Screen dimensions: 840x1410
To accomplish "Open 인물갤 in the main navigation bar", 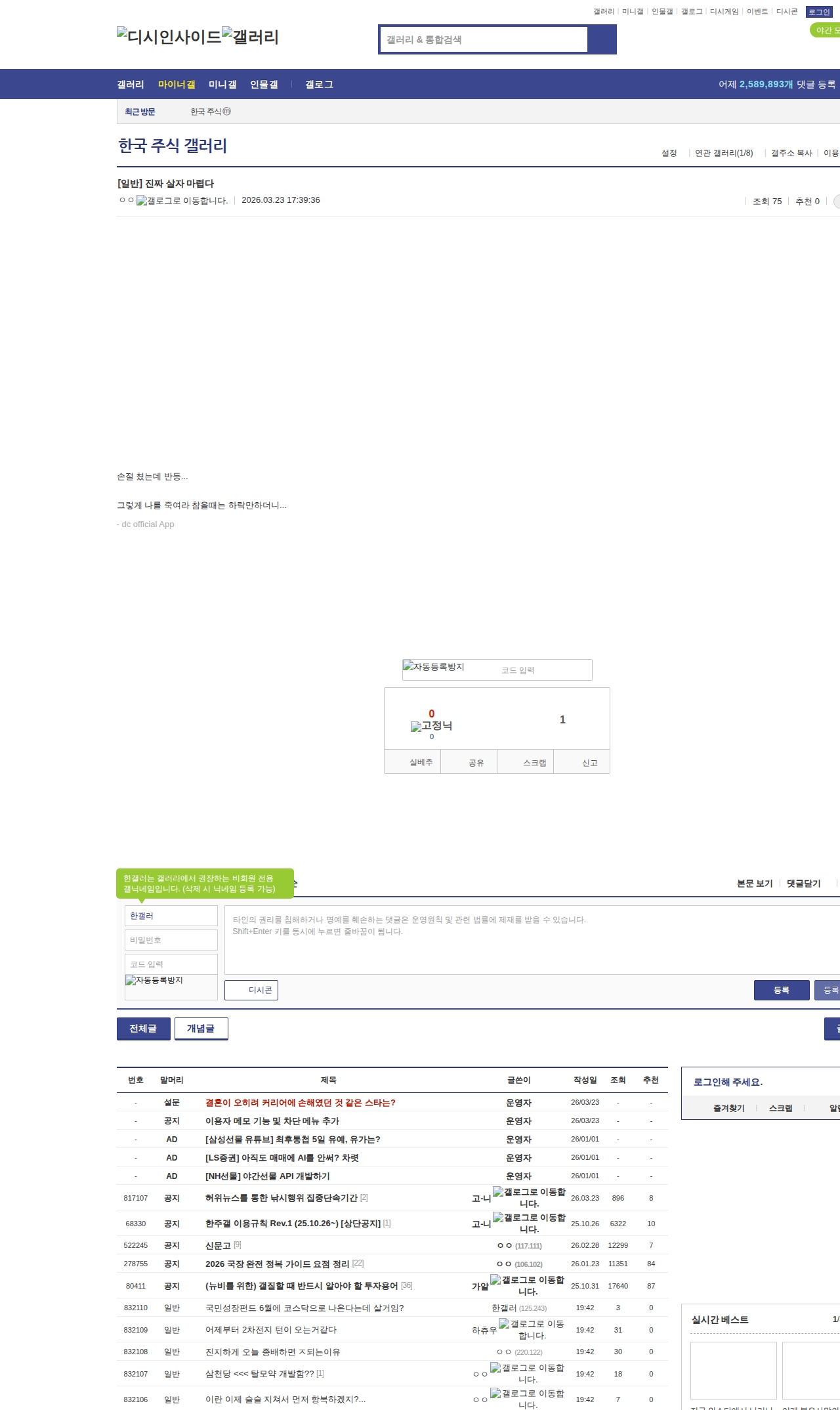I will [x=264, y=84].
